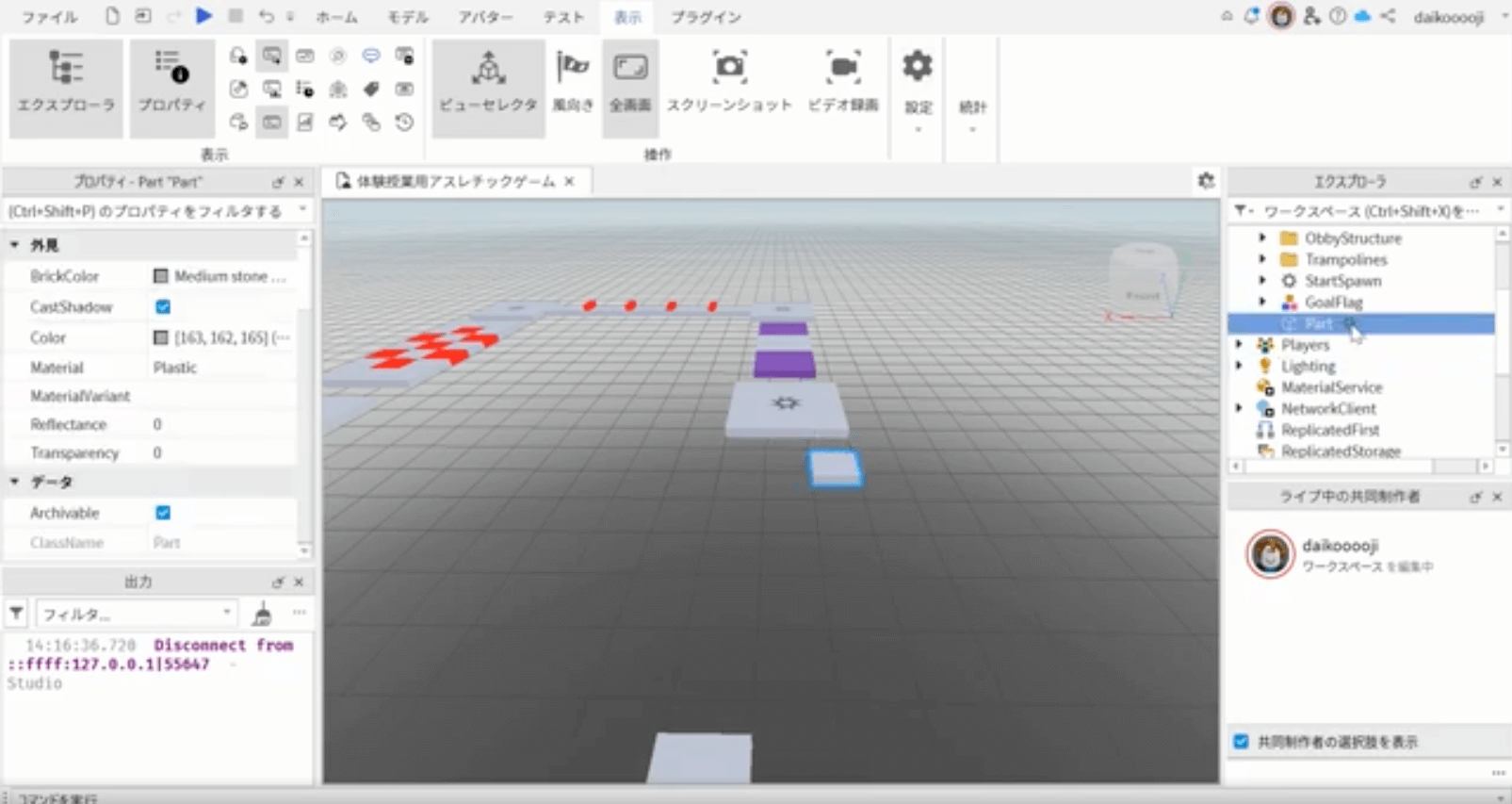Click the Transparency value field
Image resolution: width=1512 pixels, height=804 pixels.
[x=222, y=453]
